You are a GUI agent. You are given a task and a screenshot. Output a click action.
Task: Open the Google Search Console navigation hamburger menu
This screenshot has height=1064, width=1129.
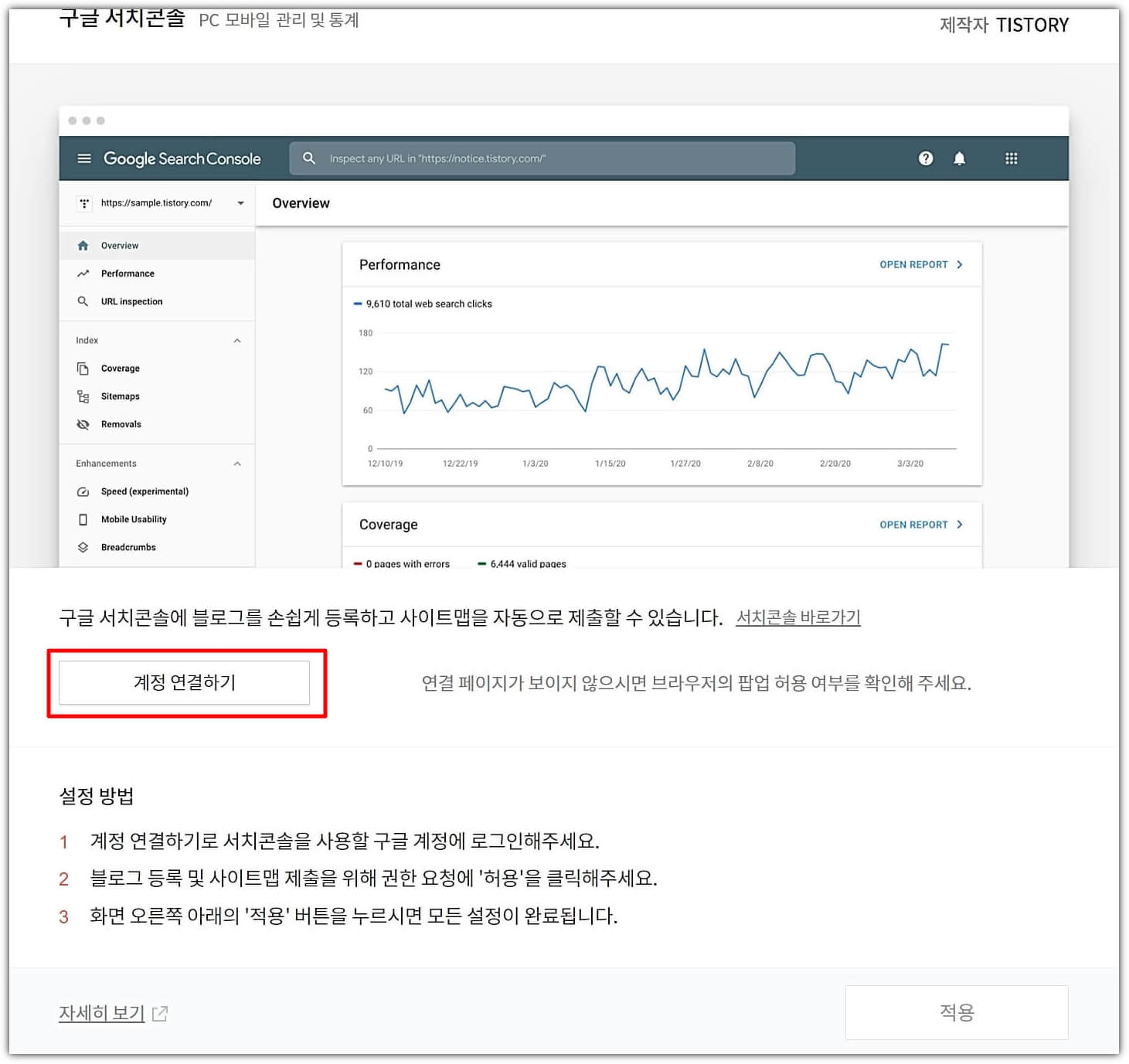click(84, 158)
